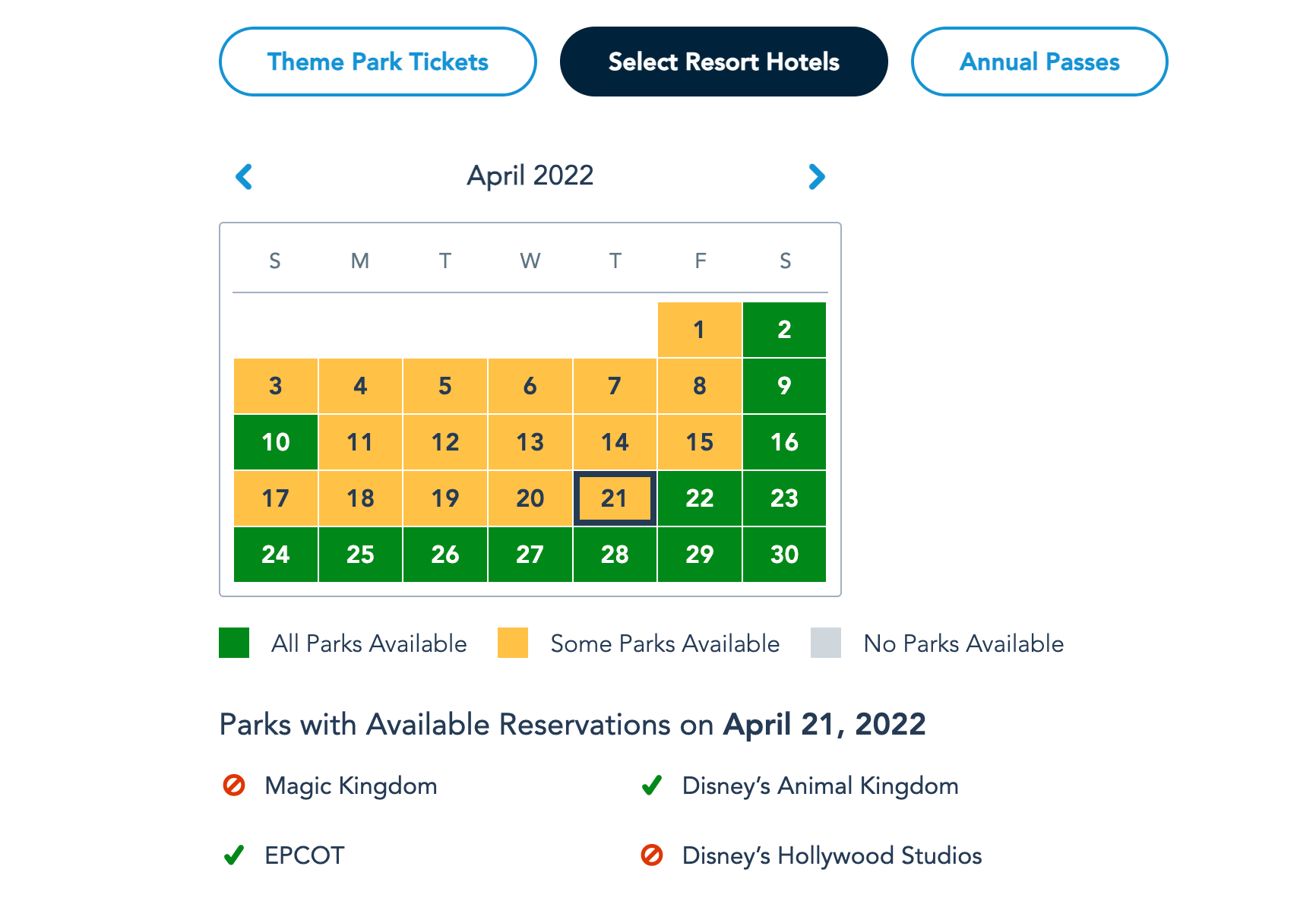Choose April 2 calendar date
This screenshot has height=901, width=1316.
click(x=784, y=330)
